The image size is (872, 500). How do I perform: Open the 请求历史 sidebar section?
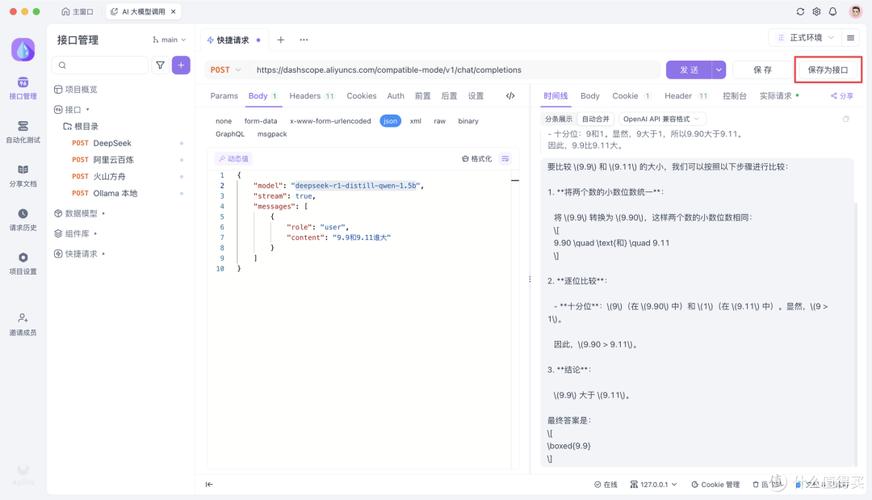tap(23, 220)
